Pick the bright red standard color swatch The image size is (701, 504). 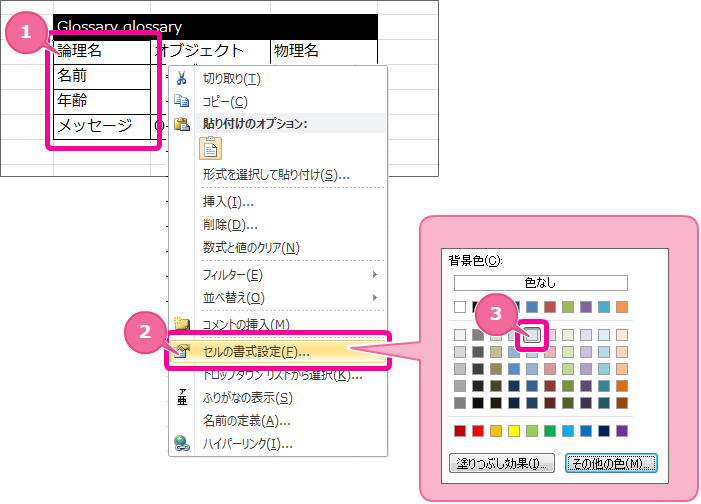point(478,431)
